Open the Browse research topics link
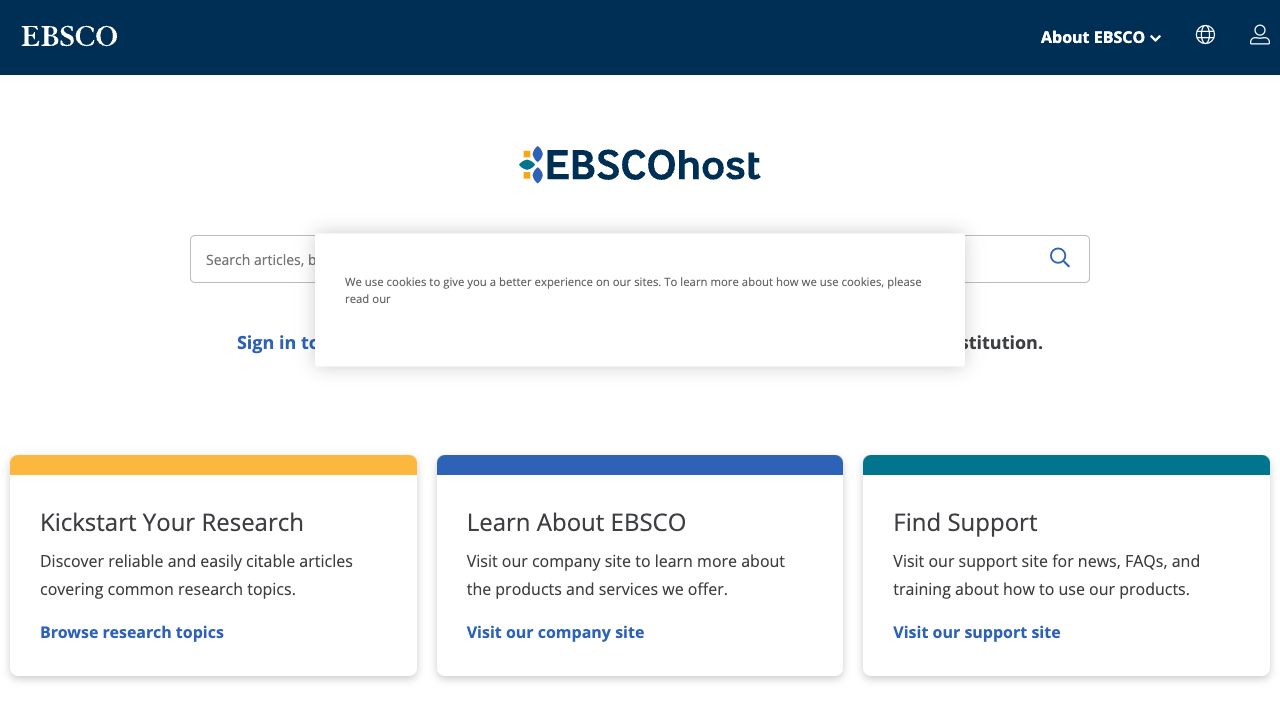 coord(132,632)
